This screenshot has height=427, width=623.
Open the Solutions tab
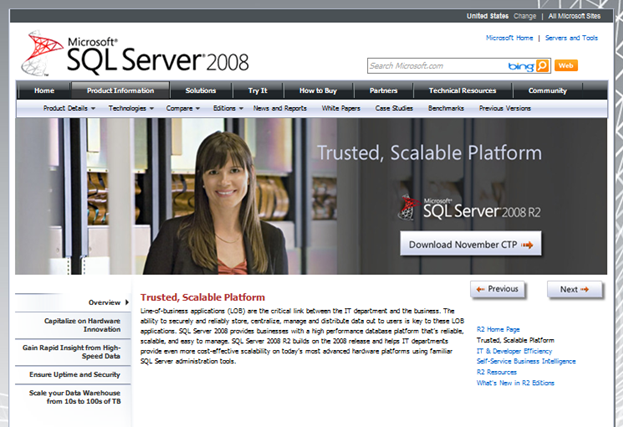coord(201,91)
